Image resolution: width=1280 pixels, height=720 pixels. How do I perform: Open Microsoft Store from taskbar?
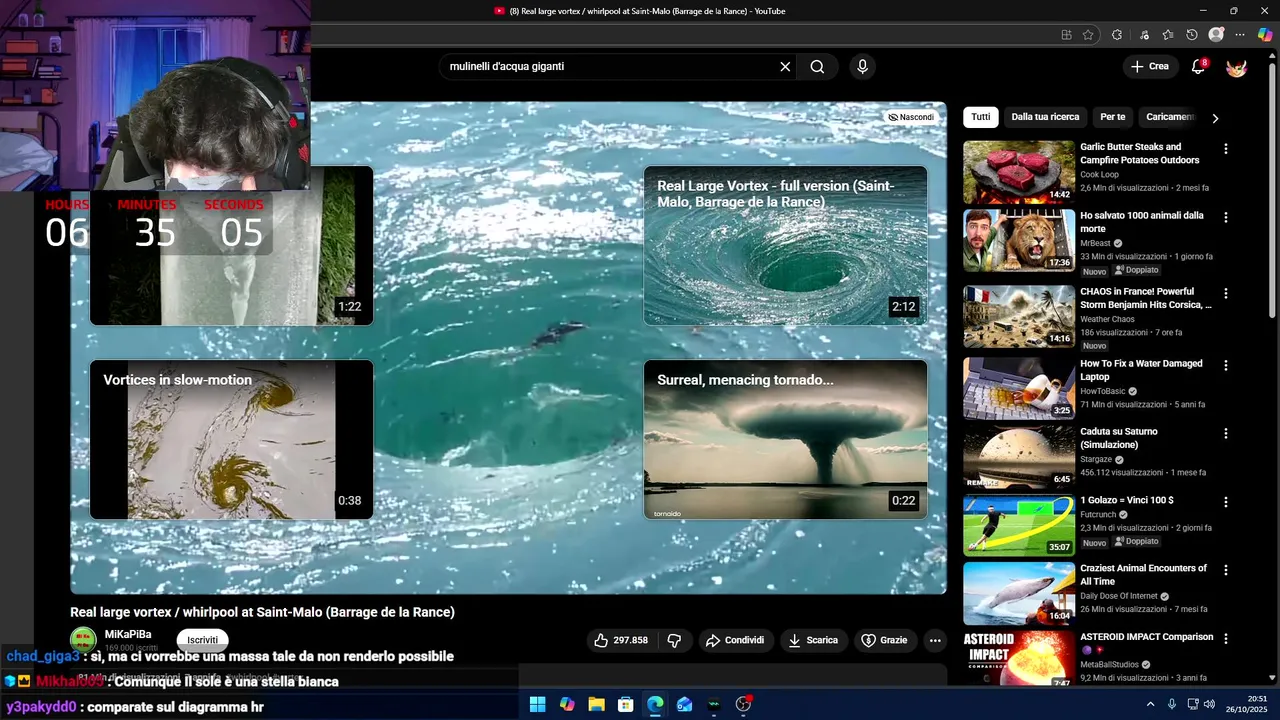625,704
